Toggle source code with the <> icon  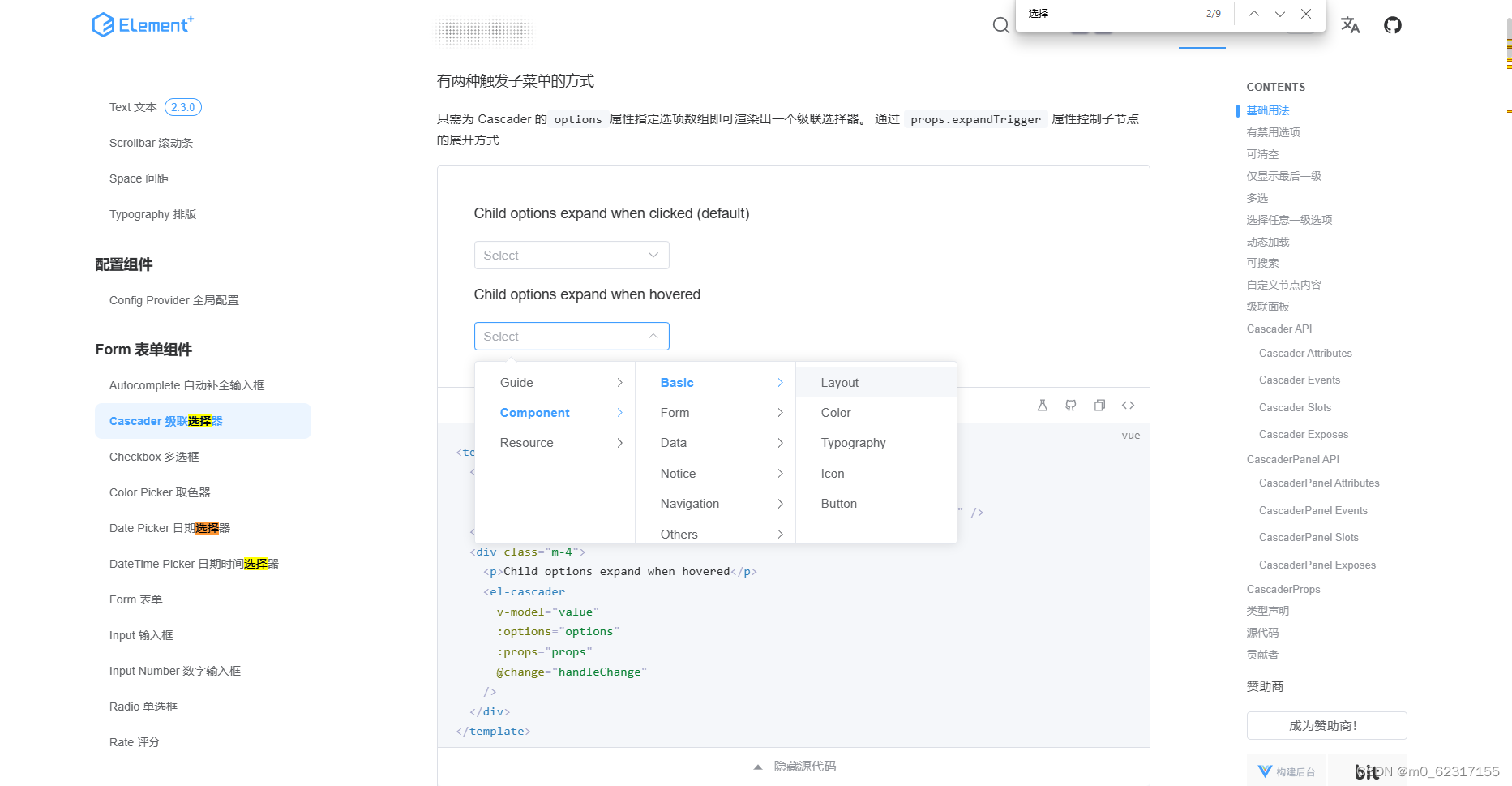pos(1128,405)
